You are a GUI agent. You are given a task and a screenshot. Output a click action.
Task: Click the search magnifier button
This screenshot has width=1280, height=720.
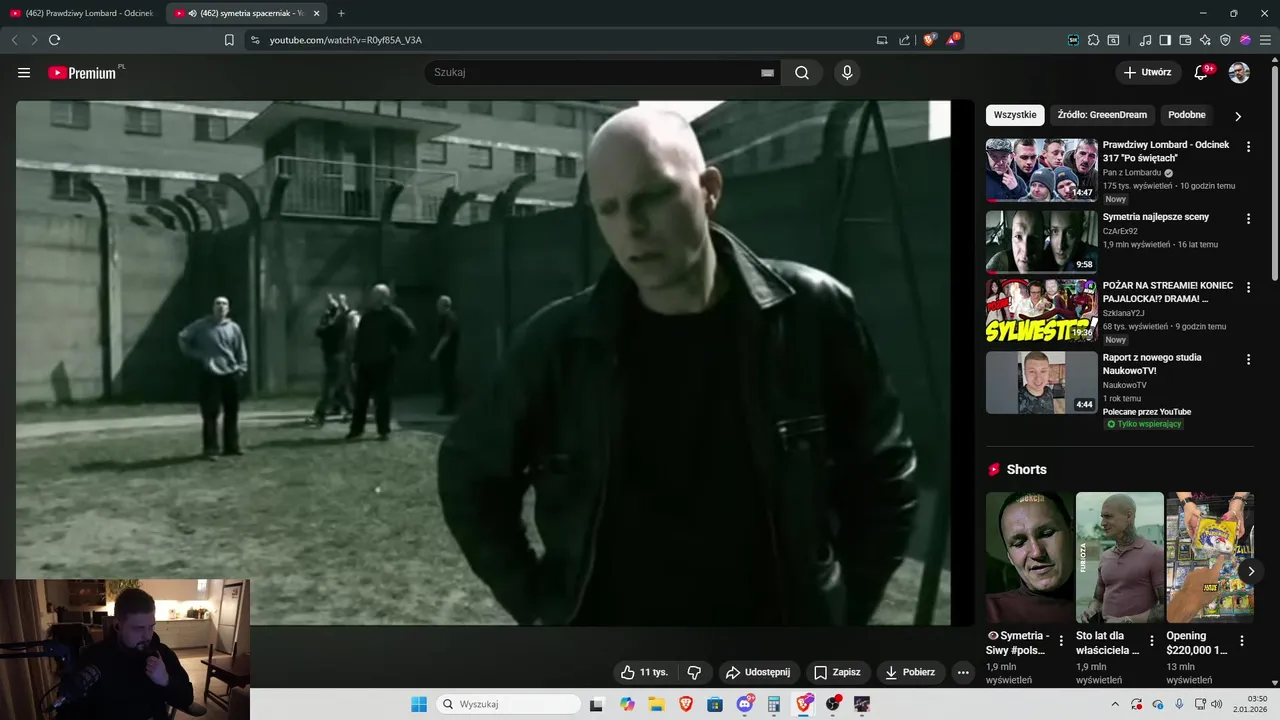[802, 72]
